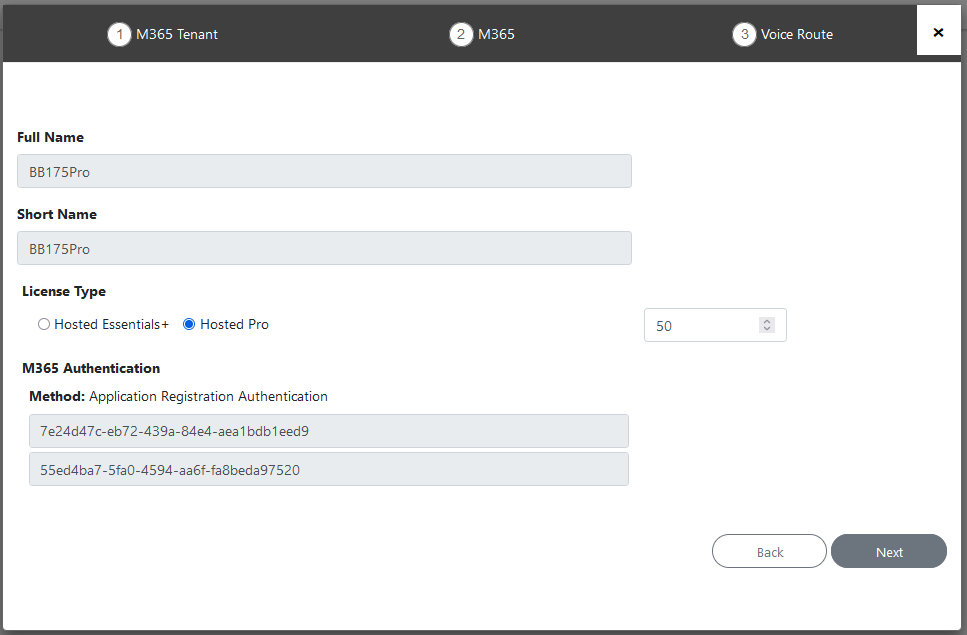Click the Hosted Essentials+ label text
This screenshot has height=635, width=967.
coord(112,324)
